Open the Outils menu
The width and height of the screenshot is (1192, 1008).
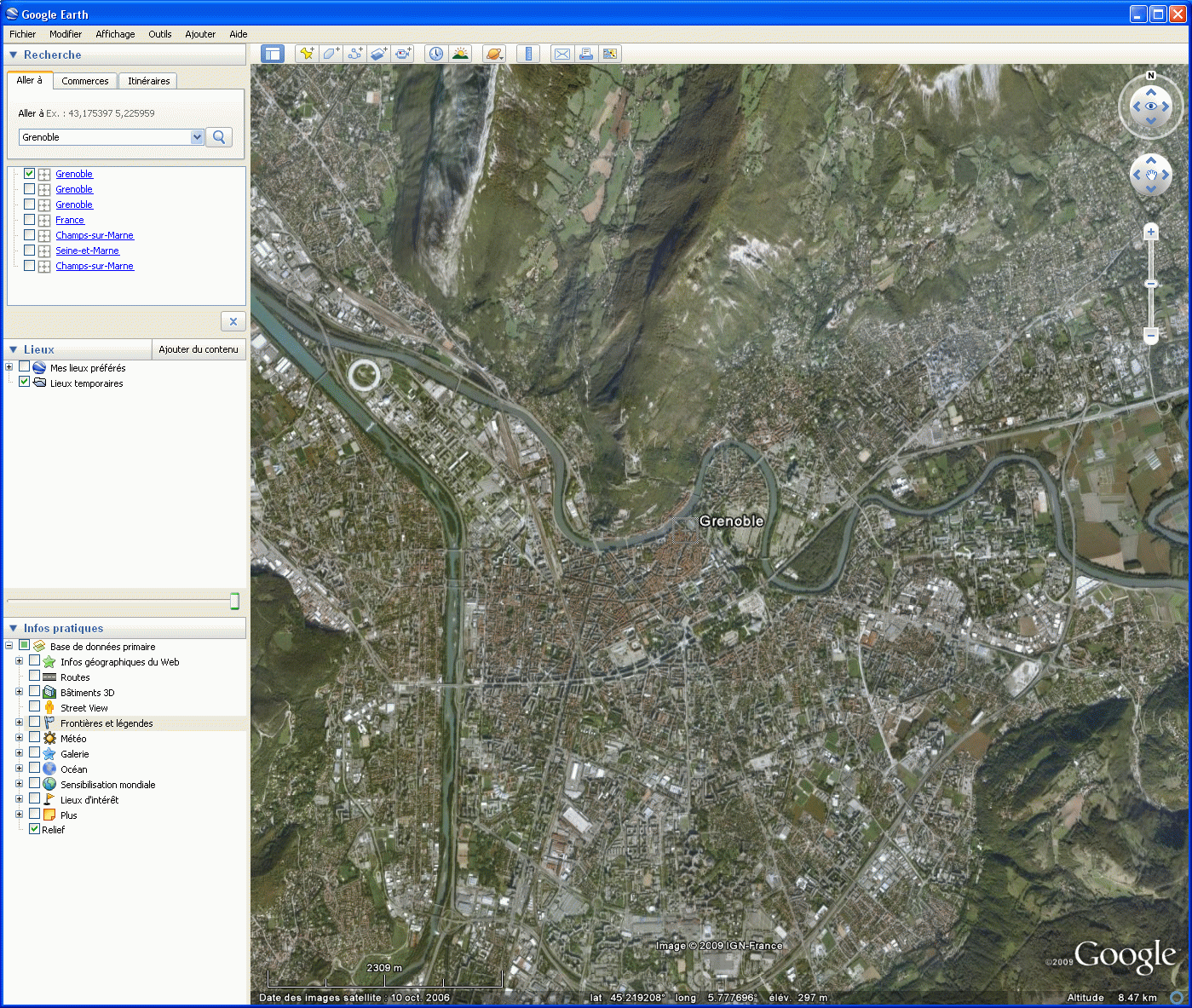[x=160, y=34]
